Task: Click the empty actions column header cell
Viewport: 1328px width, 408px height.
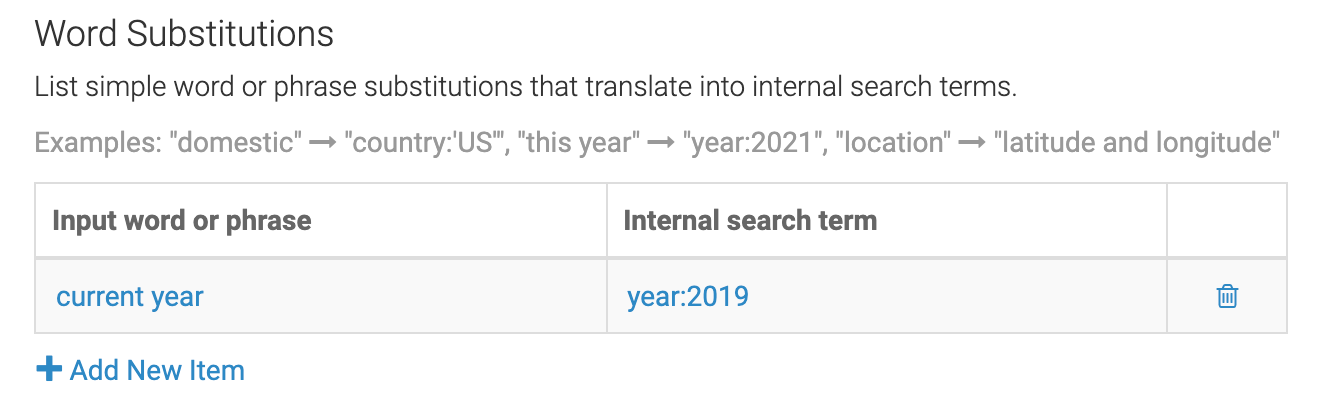Action: (x=1227, y=220)
